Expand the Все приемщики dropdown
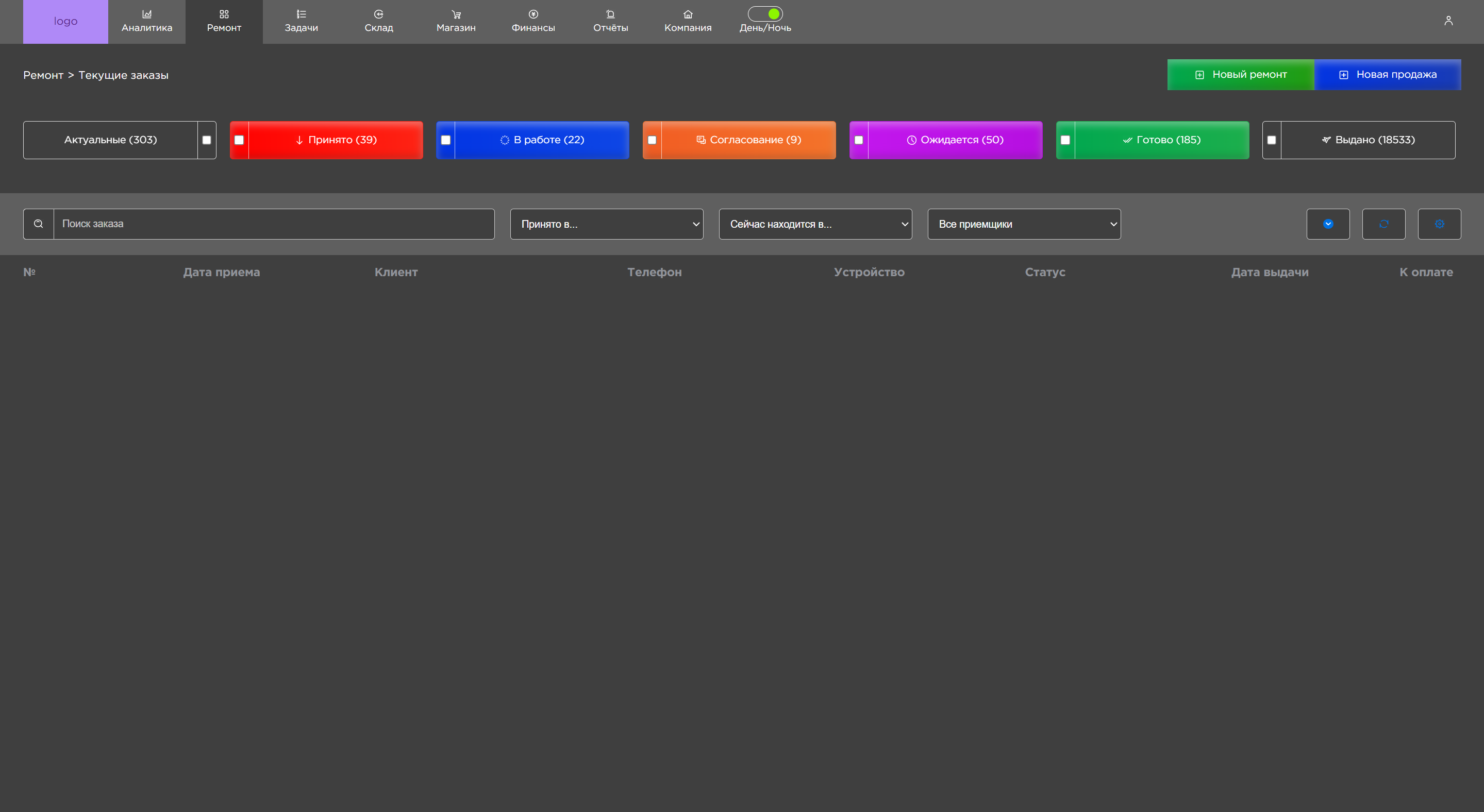The image size is (1484, 812). pos(1024,224)
